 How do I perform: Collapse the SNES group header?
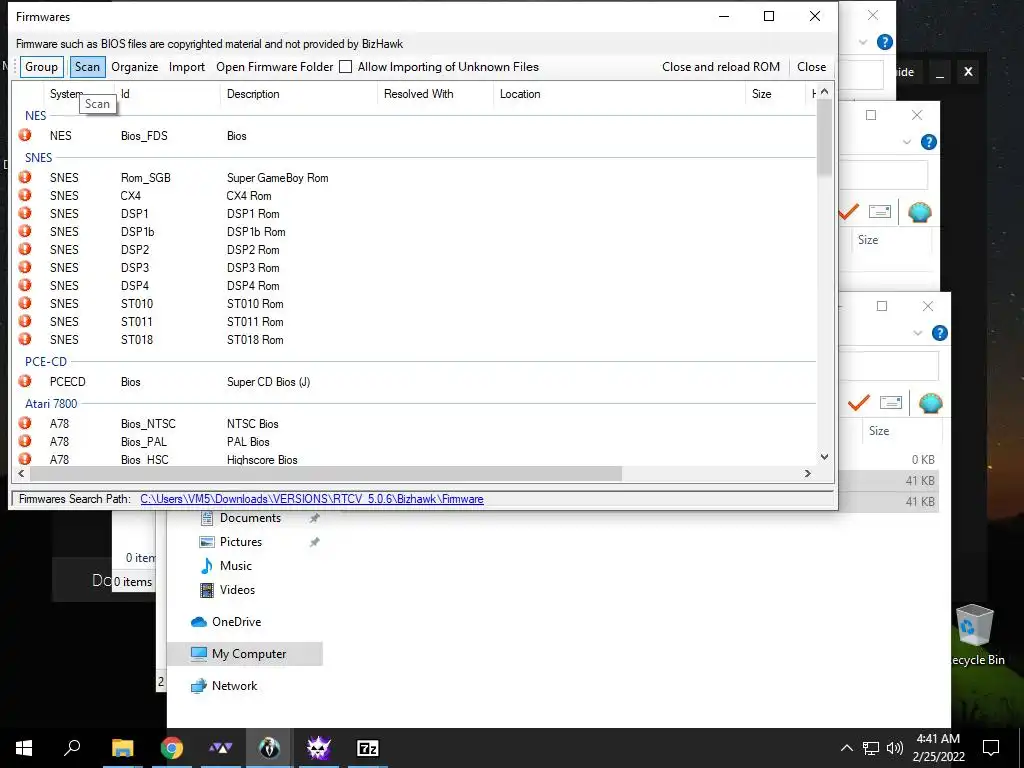click(39, 157)
